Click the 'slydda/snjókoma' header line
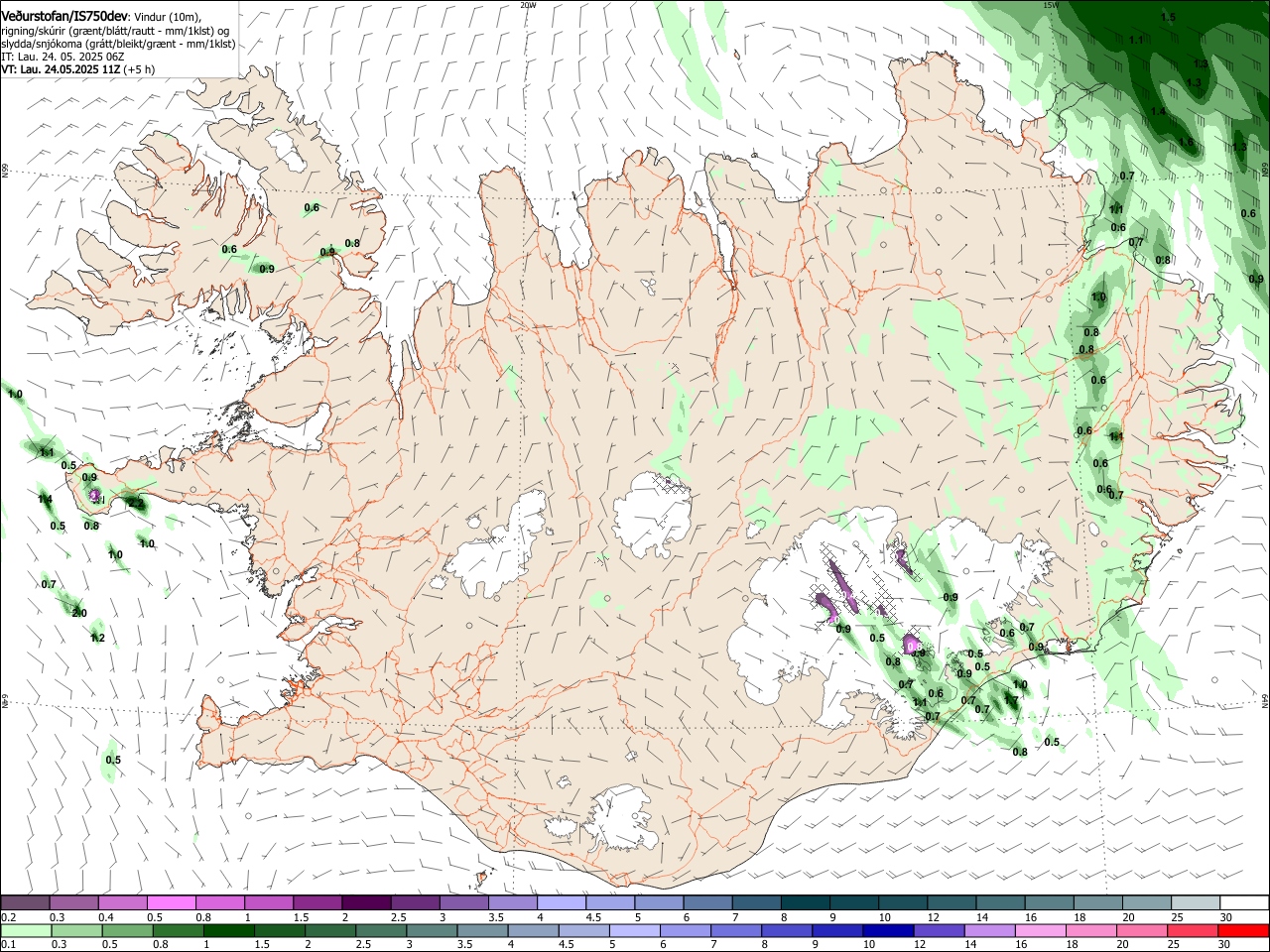Screen dimensions: 1270x952 click(118, 45)
